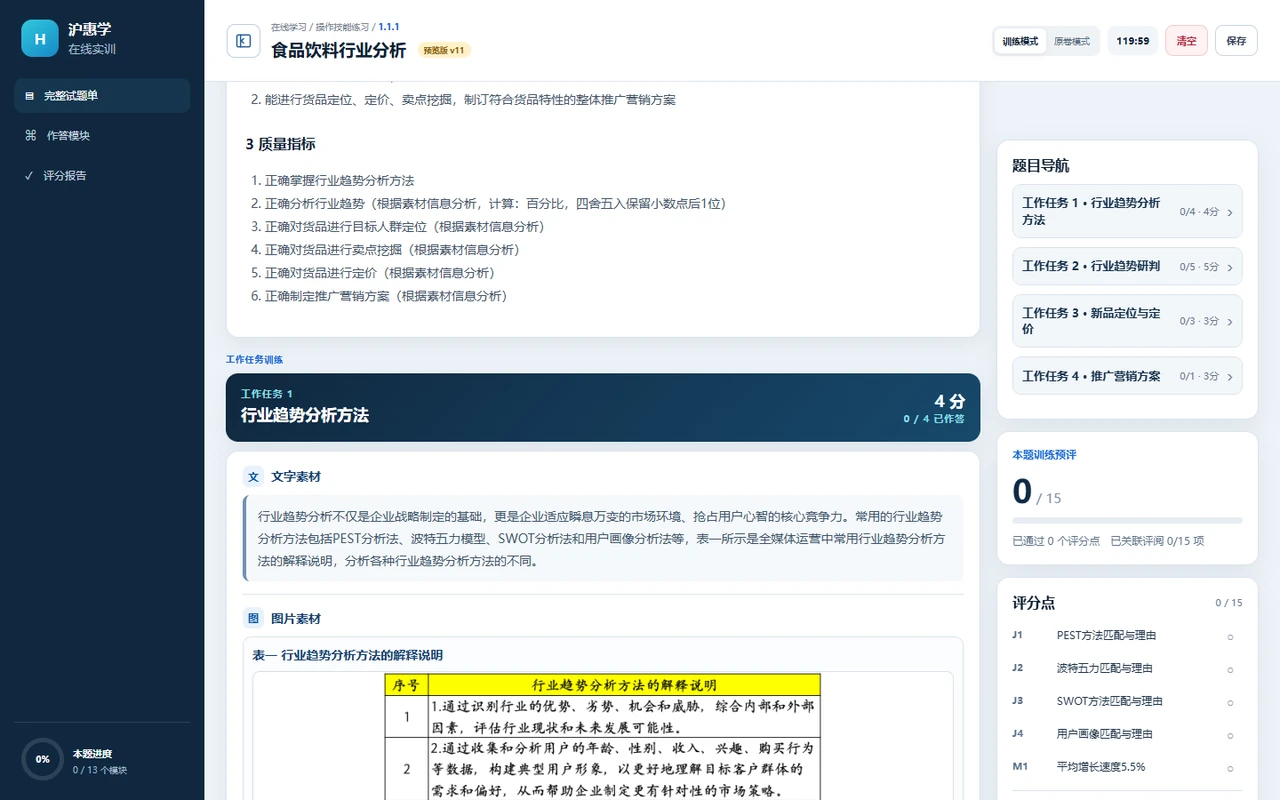
Task: Click the 预览版 v11 badge
Action: [x=444, y=50]
